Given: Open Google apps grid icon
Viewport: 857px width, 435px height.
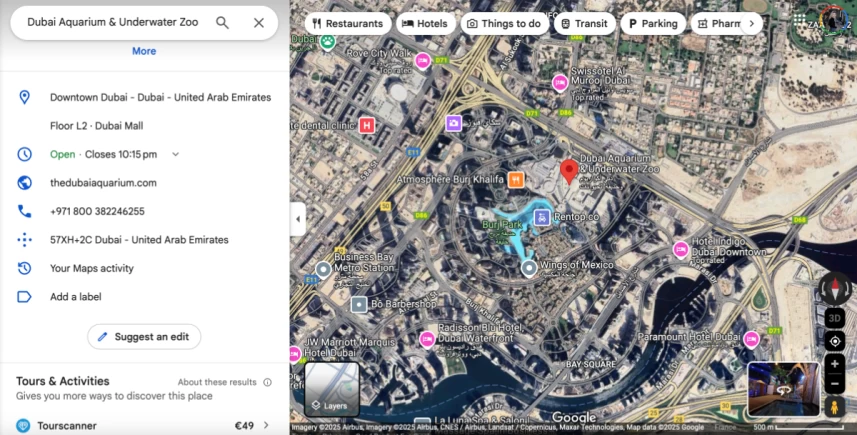Looking at the screenshot, I should pos(800,20).
